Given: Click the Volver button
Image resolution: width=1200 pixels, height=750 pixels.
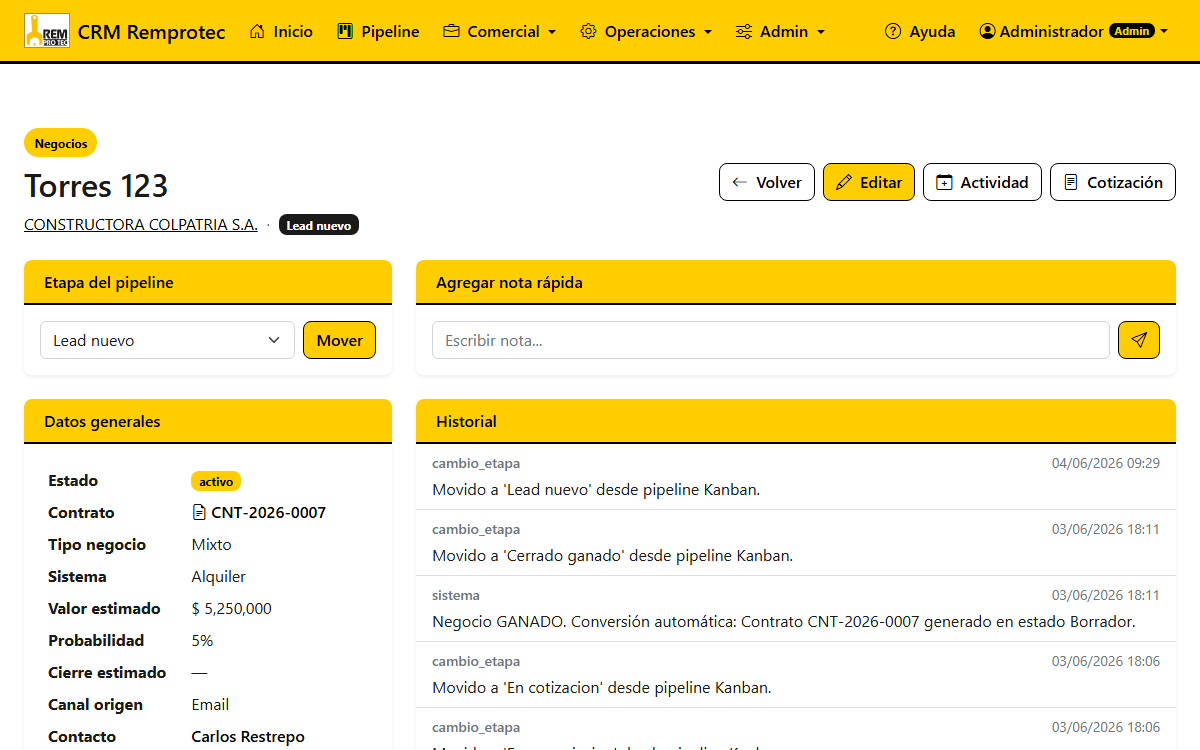Looking at the screenshot, I should pos(767,182).
